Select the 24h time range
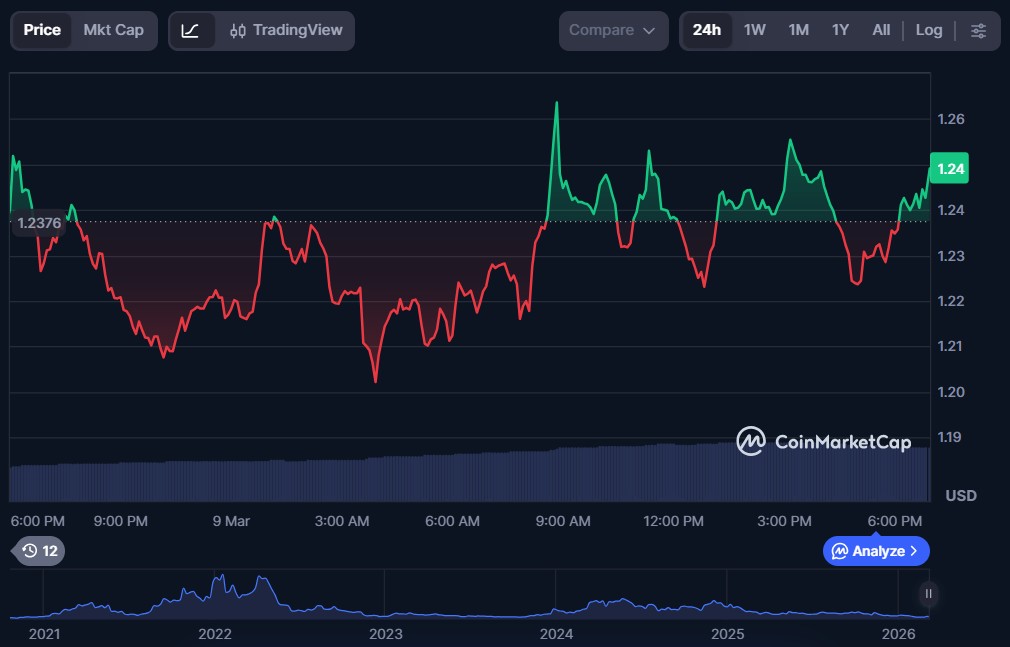Image resolution: width=1010 pixels, height=647 pixels. click(707, 31)
